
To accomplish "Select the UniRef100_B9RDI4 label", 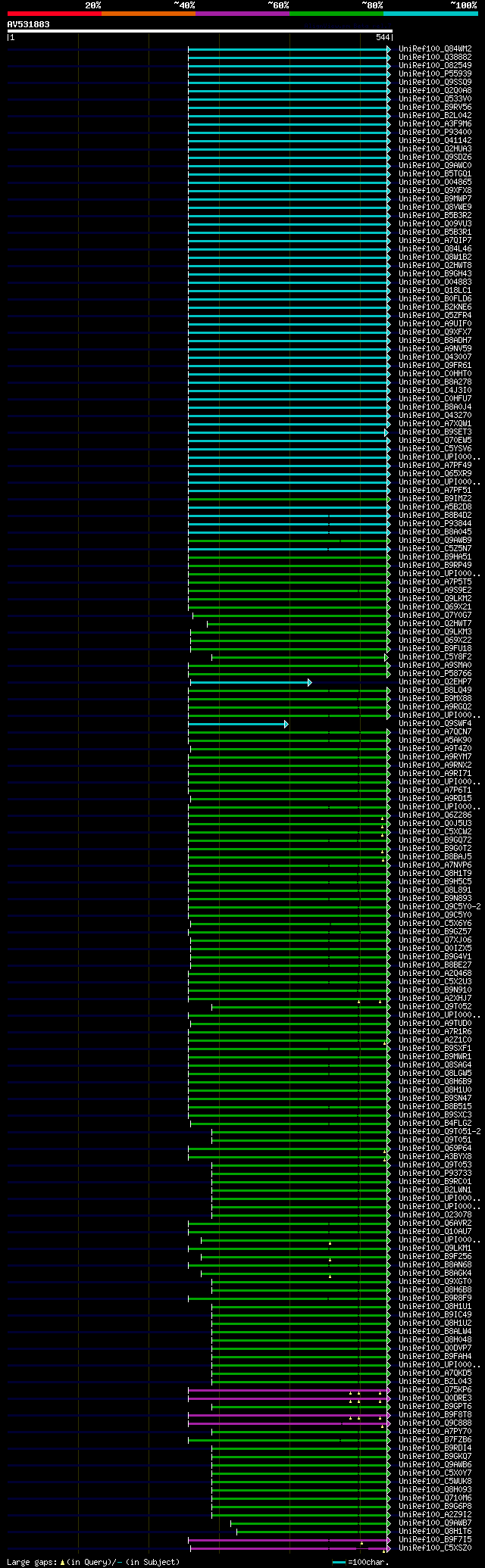I will click(x=435, y=1448).
